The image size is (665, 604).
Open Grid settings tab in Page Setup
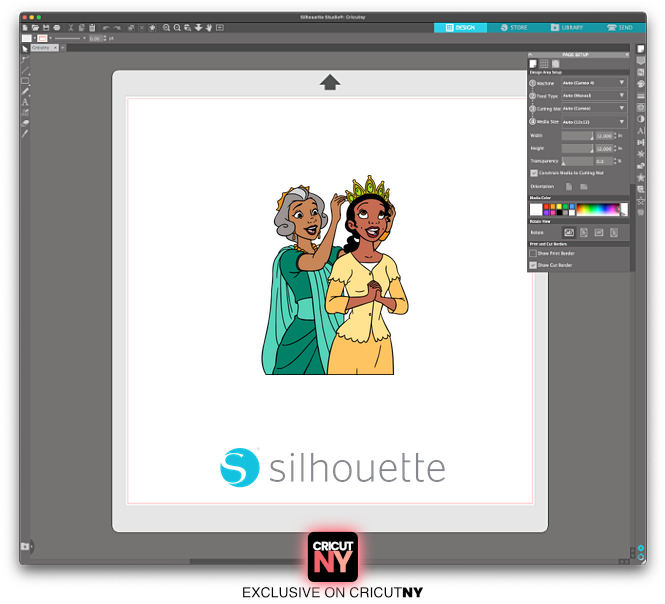coord(544,64)
